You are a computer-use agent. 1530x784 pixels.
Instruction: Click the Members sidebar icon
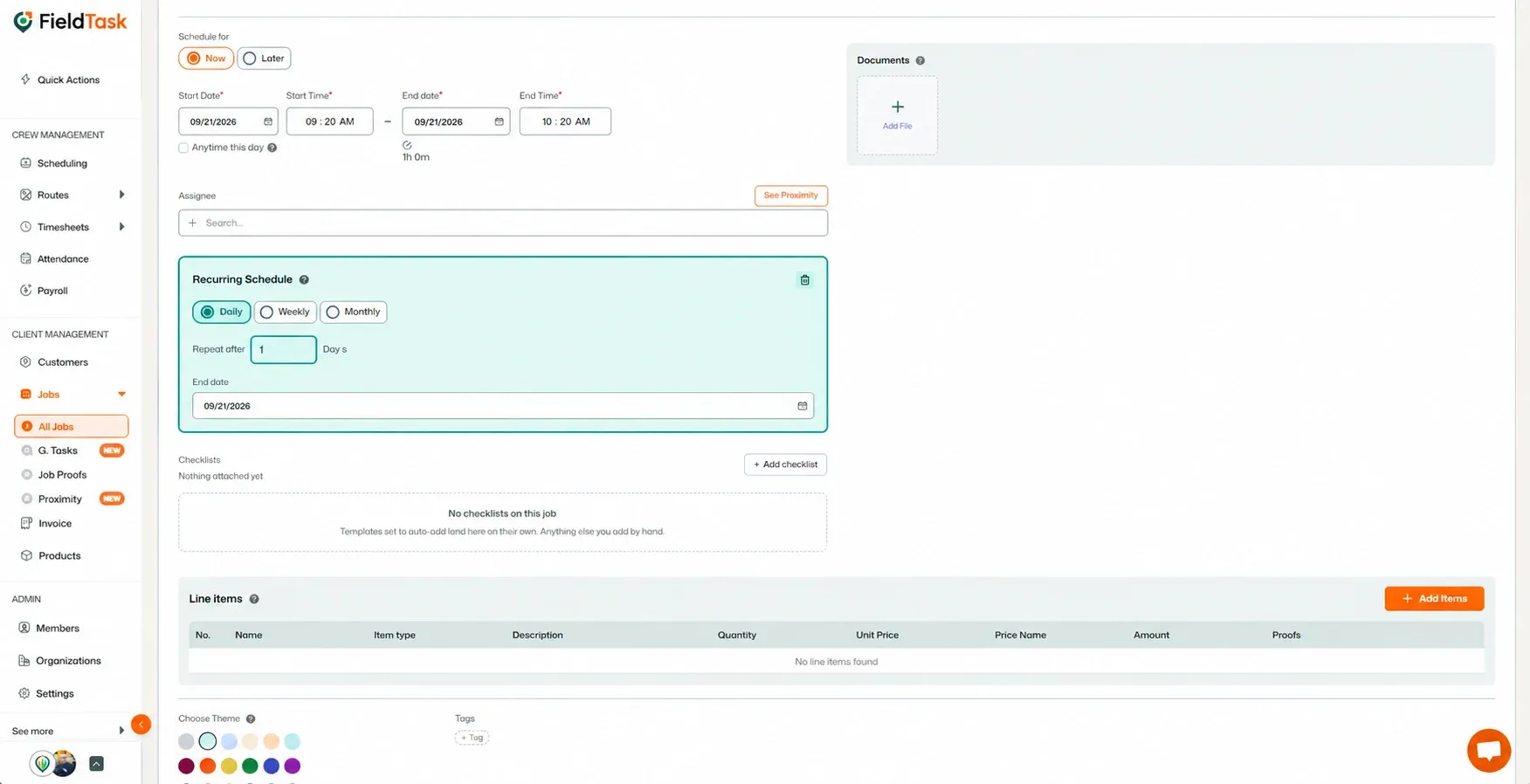[x=24, y=628]
